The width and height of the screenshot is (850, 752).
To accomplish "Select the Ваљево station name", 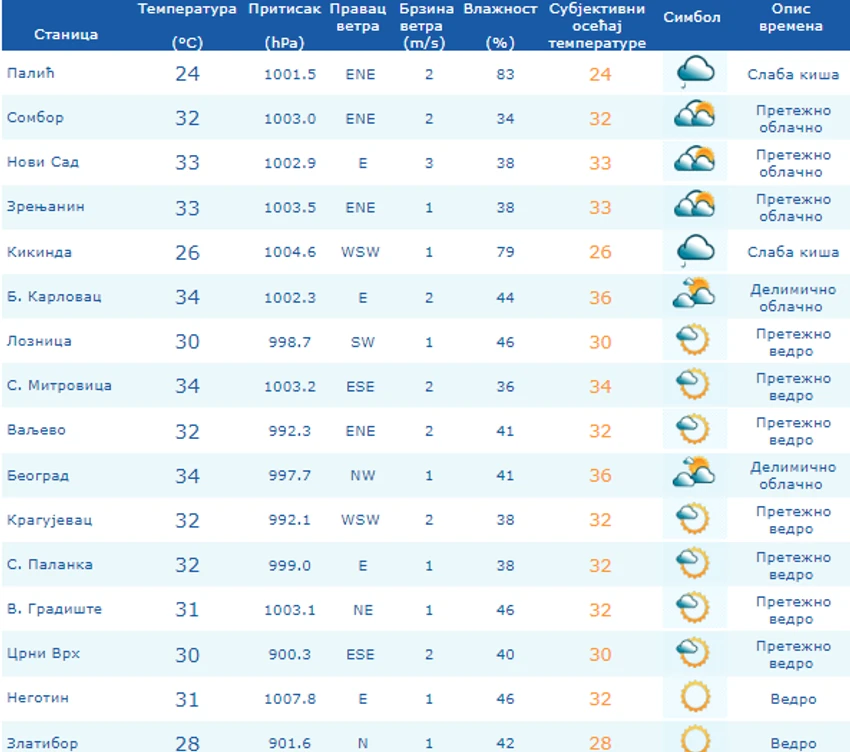I will 36,430.
